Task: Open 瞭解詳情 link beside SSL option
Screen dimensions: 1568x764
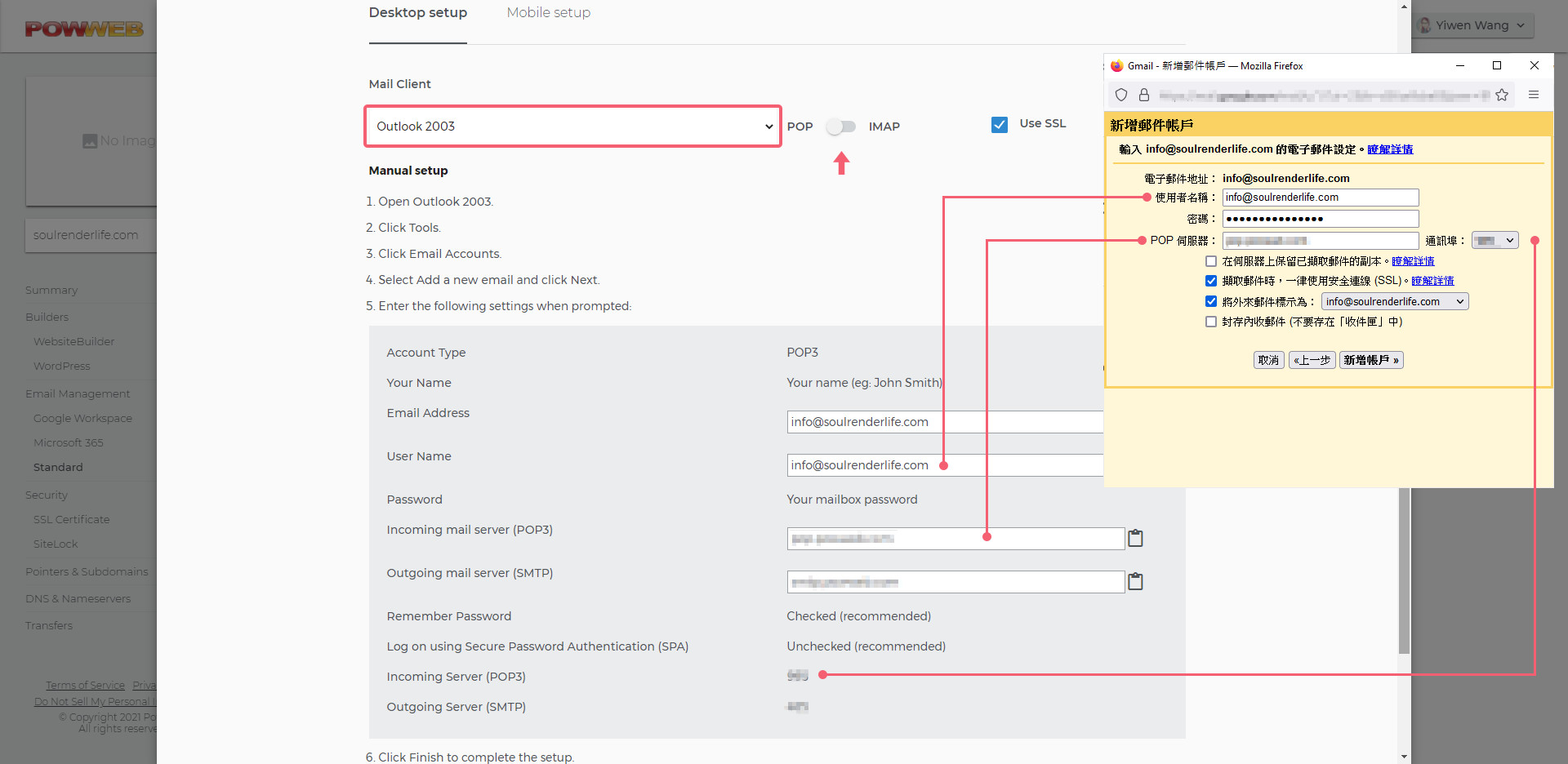Action: pos(1432,281)
